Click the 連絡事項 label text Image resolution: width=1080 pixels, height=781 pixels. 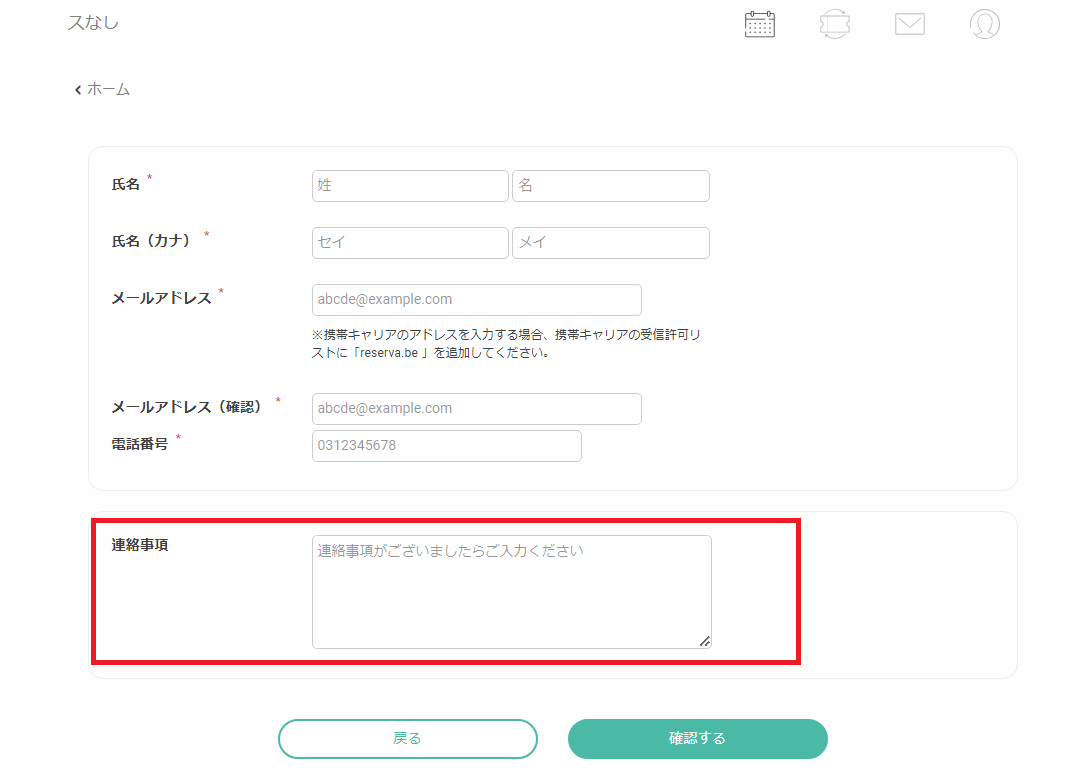(140, 545)
